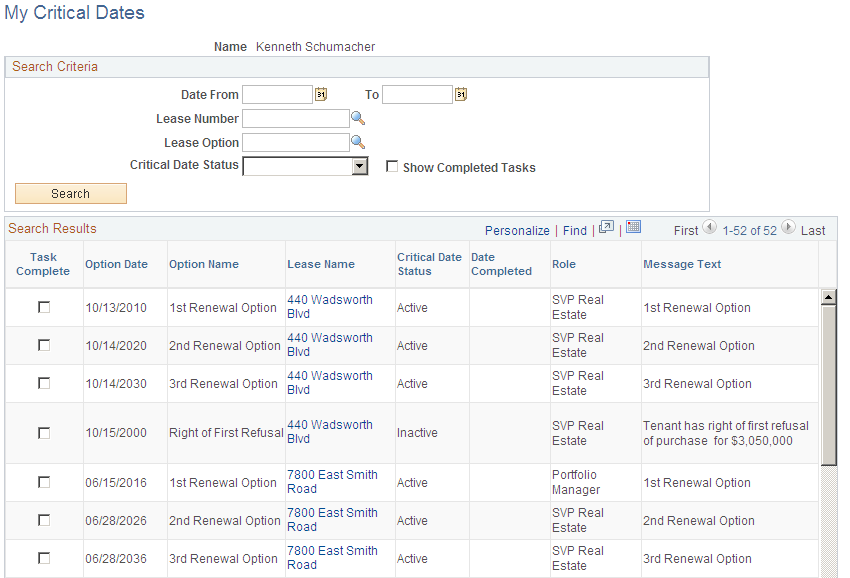
Task: Click the results scrollbar up arrow
Action: (828, 297)
